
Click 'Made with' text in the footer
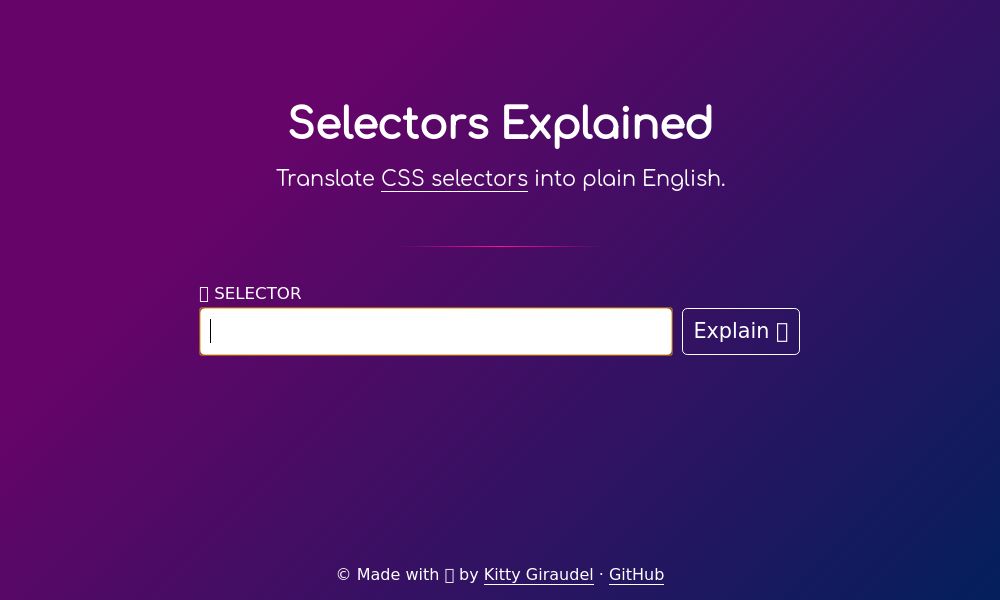tap(398, 574)
